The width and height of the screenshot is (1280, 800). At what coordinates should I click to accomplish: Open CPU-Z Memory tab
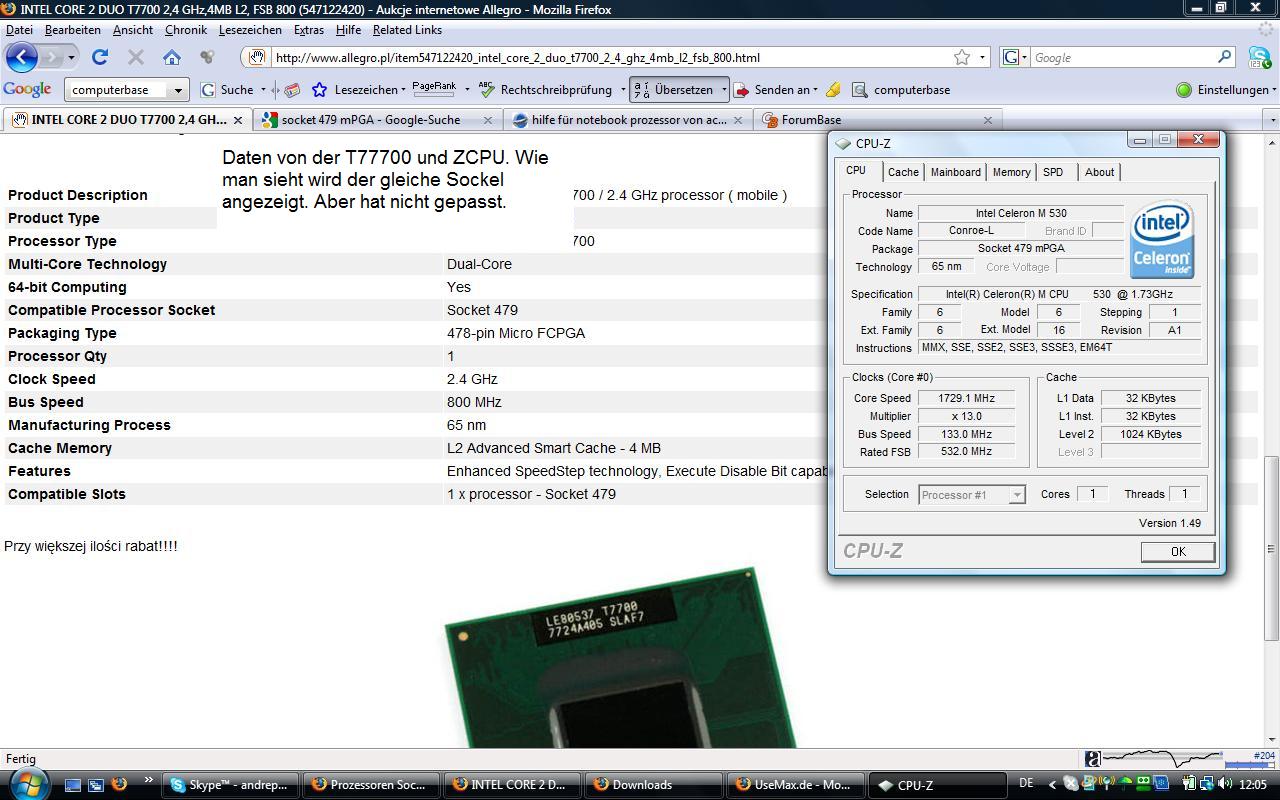[1011, 172]
